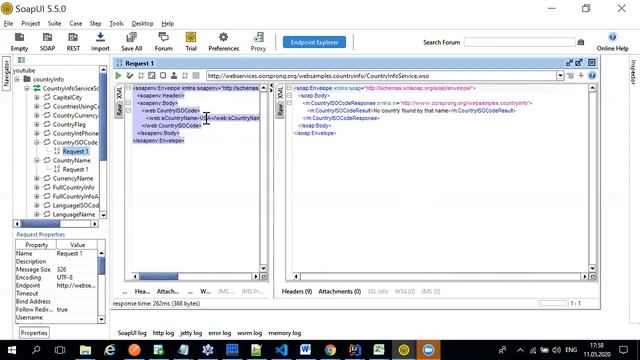The width and height of the screenshot is (640, 360).
Task: Open the Tools menu
Action: click(116, 23)
